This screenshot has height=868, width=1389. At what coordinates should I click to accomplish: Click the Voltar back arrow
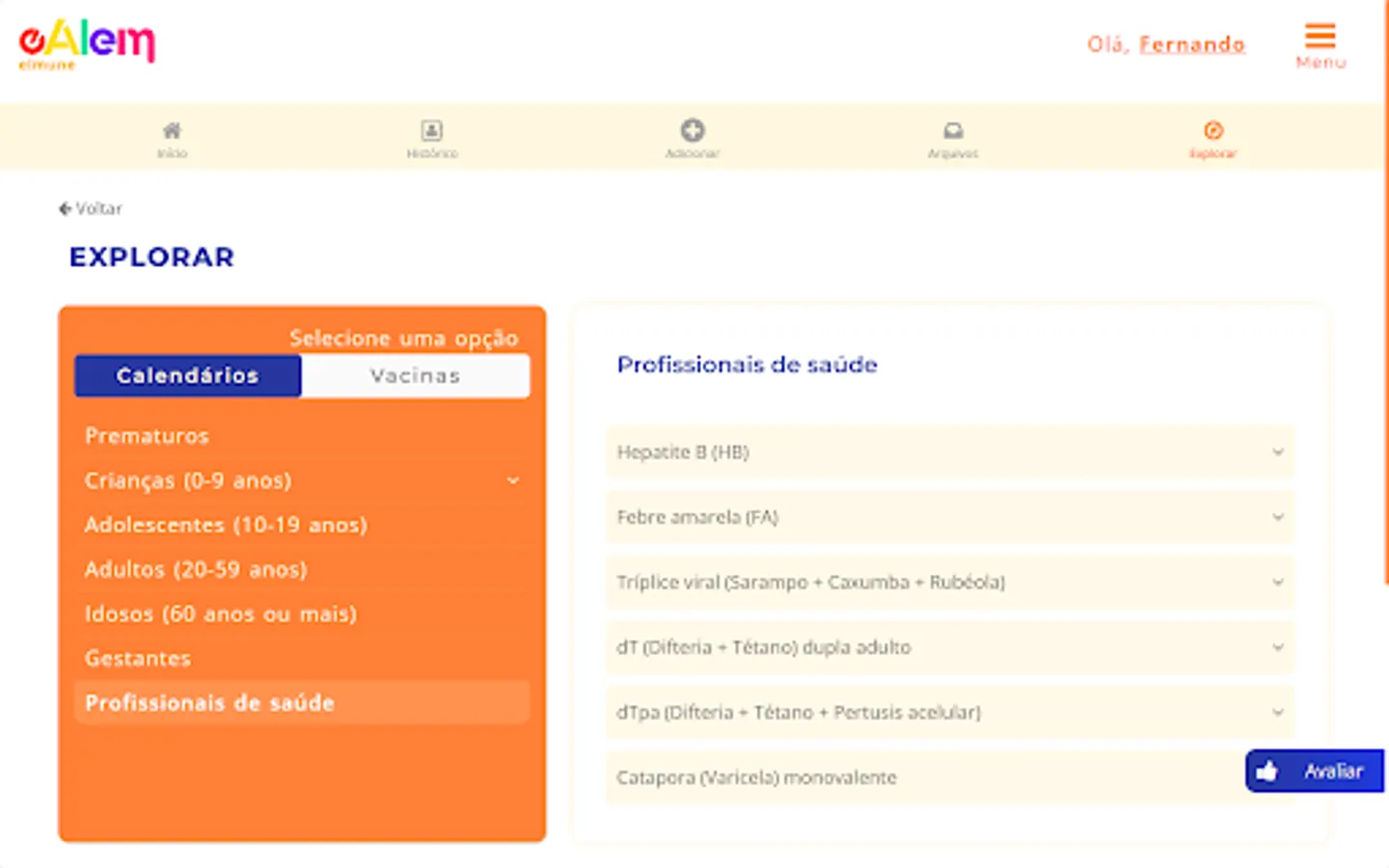(65, 208)
